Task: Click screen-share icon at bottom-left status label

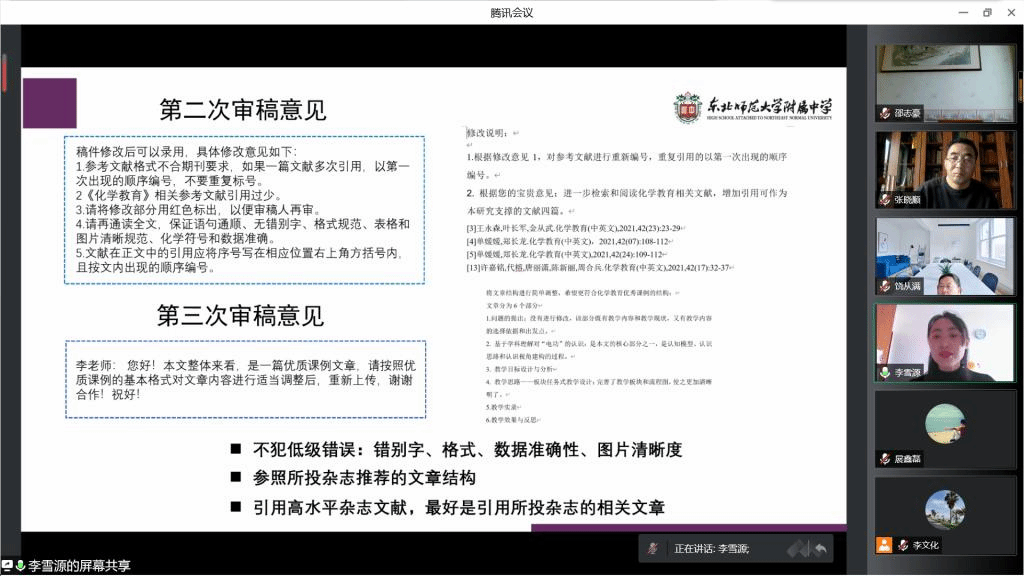Action: click(8, 566)
